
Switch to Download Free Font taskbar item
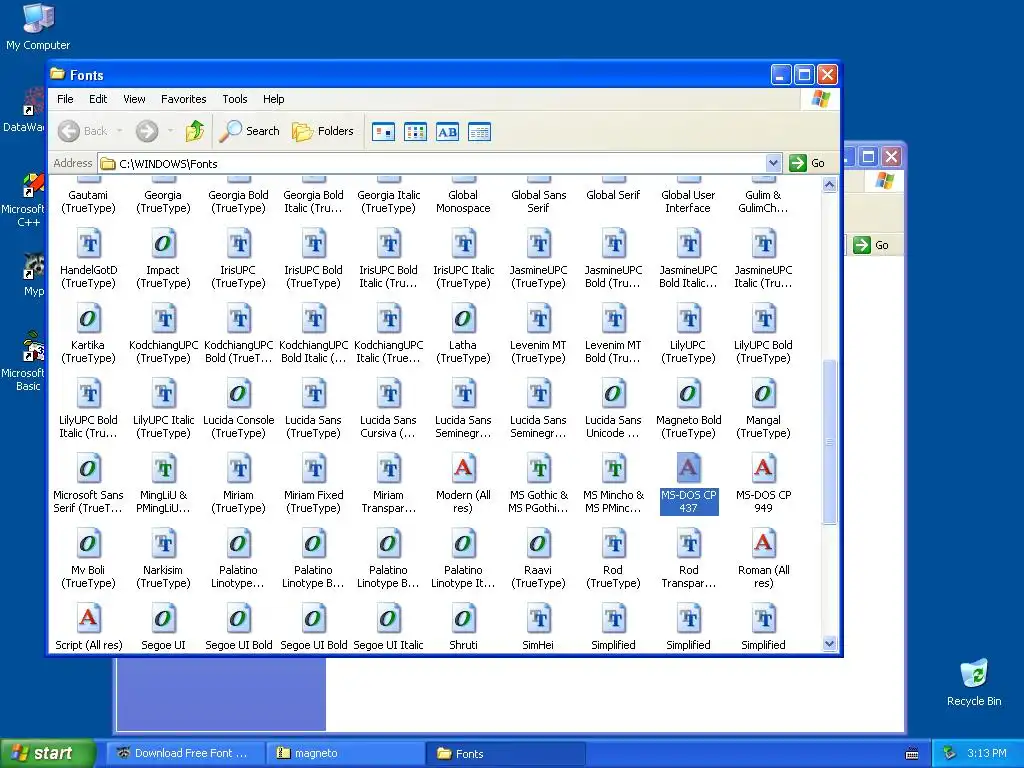[x=187, y=753]
